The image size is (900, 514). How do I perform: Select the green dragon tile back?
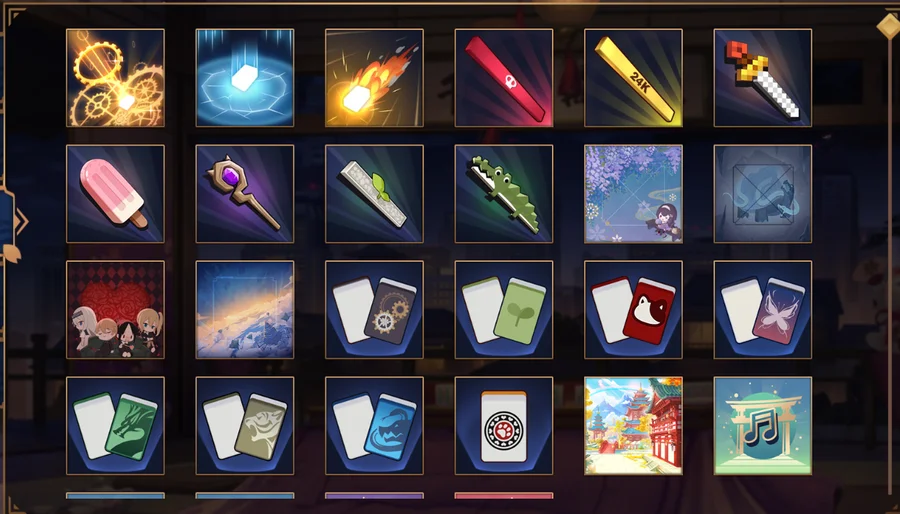(115, 426)
